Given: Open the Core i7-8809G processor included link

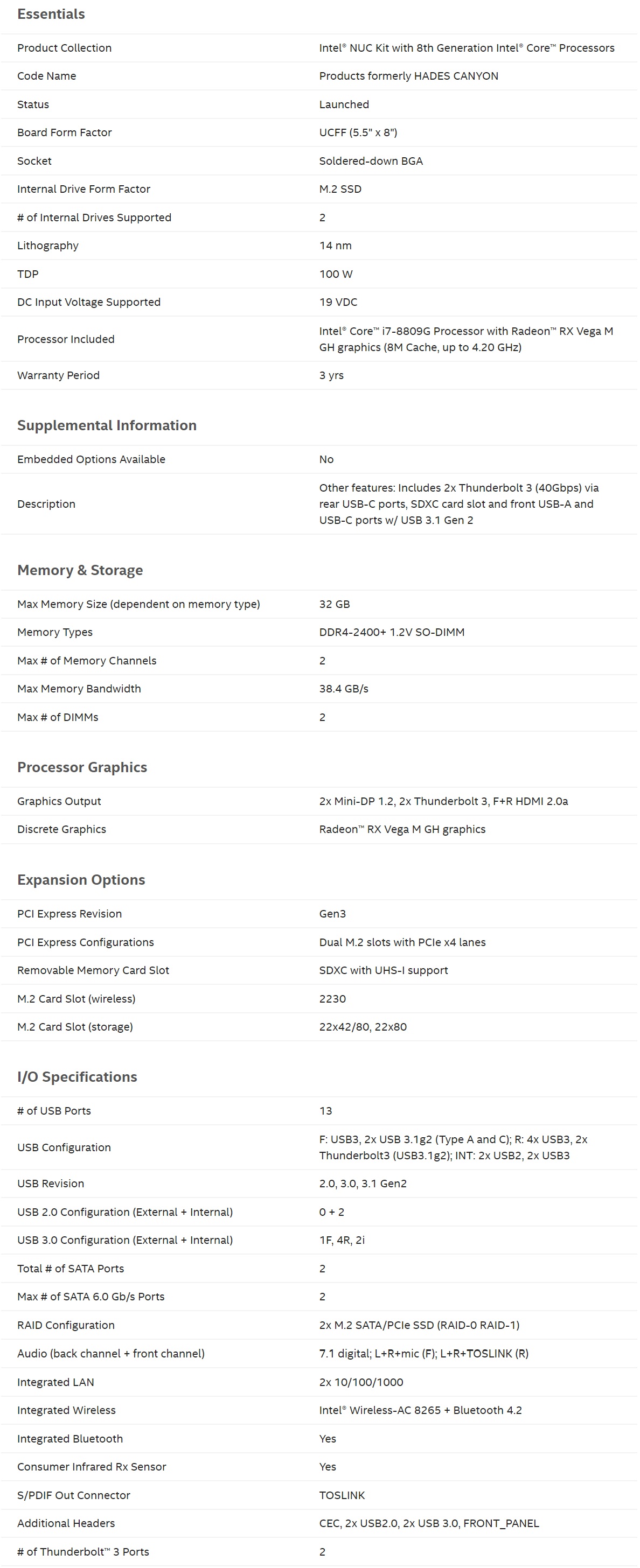Looking at the screenshot, I should 466,339.
